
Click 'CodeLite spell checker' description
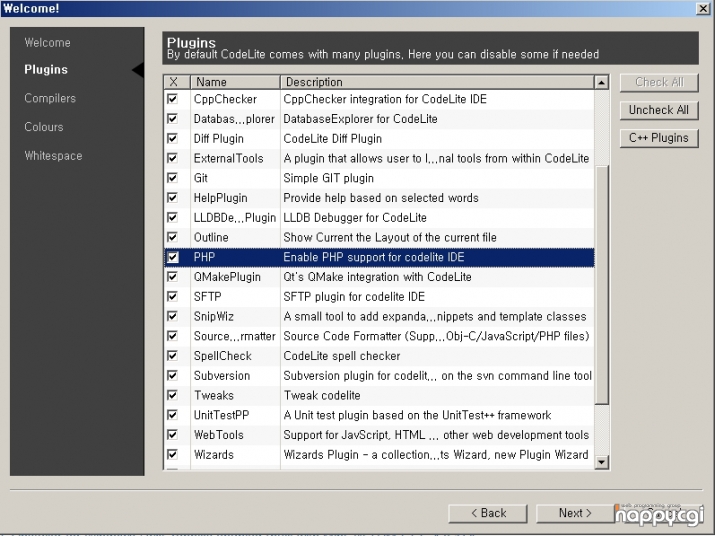click(x=342, y=356)
